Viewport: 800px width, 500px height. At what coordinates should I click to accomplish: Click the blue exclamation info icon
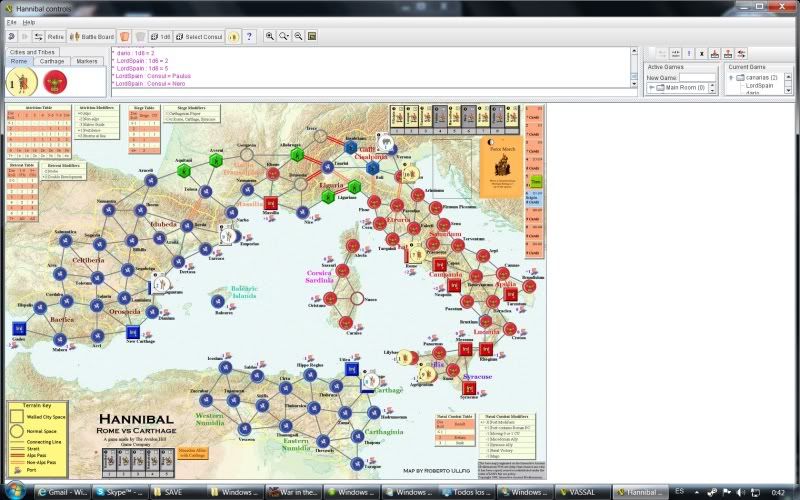click(x=689, y=53)
